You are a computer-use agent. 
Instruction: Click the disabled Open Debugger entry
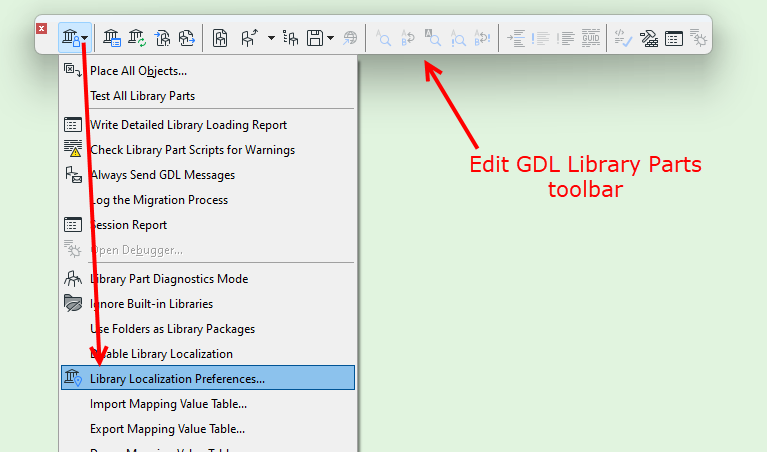(207, 250)
